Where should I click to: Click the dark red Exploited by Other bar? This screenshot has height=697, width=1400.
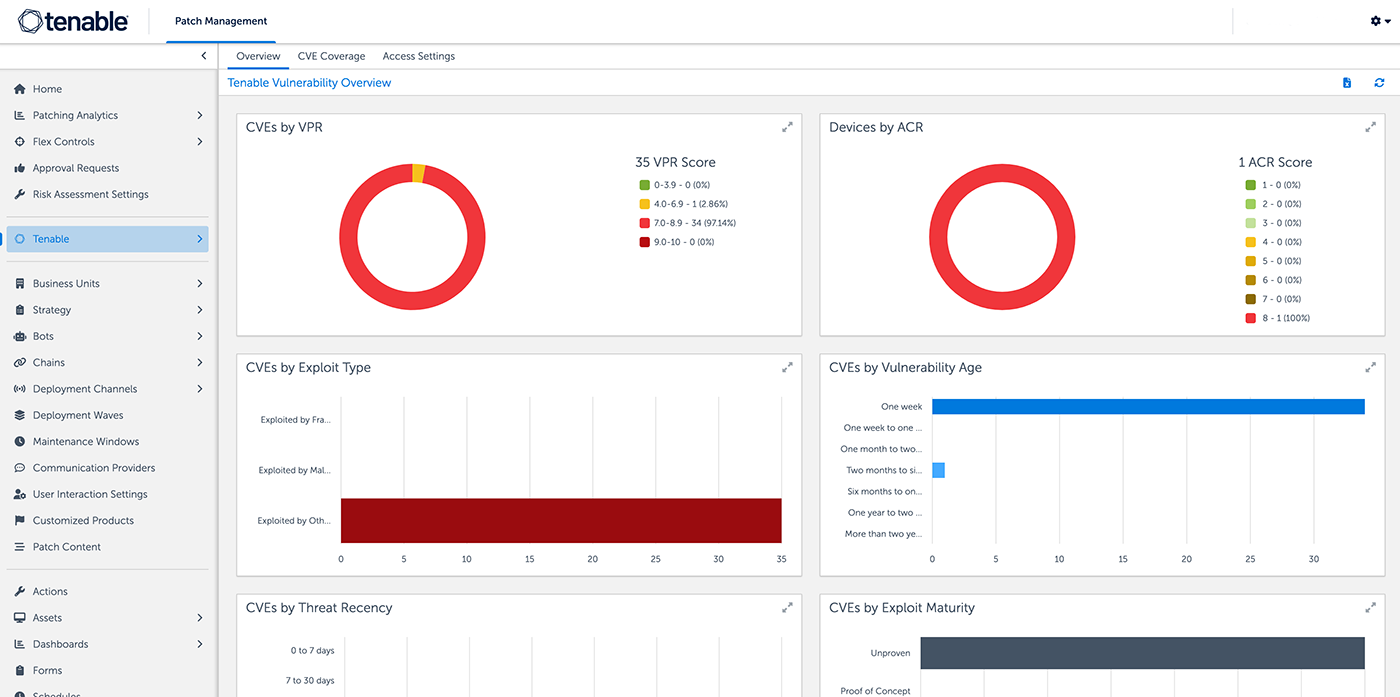(x=560, y=520)
